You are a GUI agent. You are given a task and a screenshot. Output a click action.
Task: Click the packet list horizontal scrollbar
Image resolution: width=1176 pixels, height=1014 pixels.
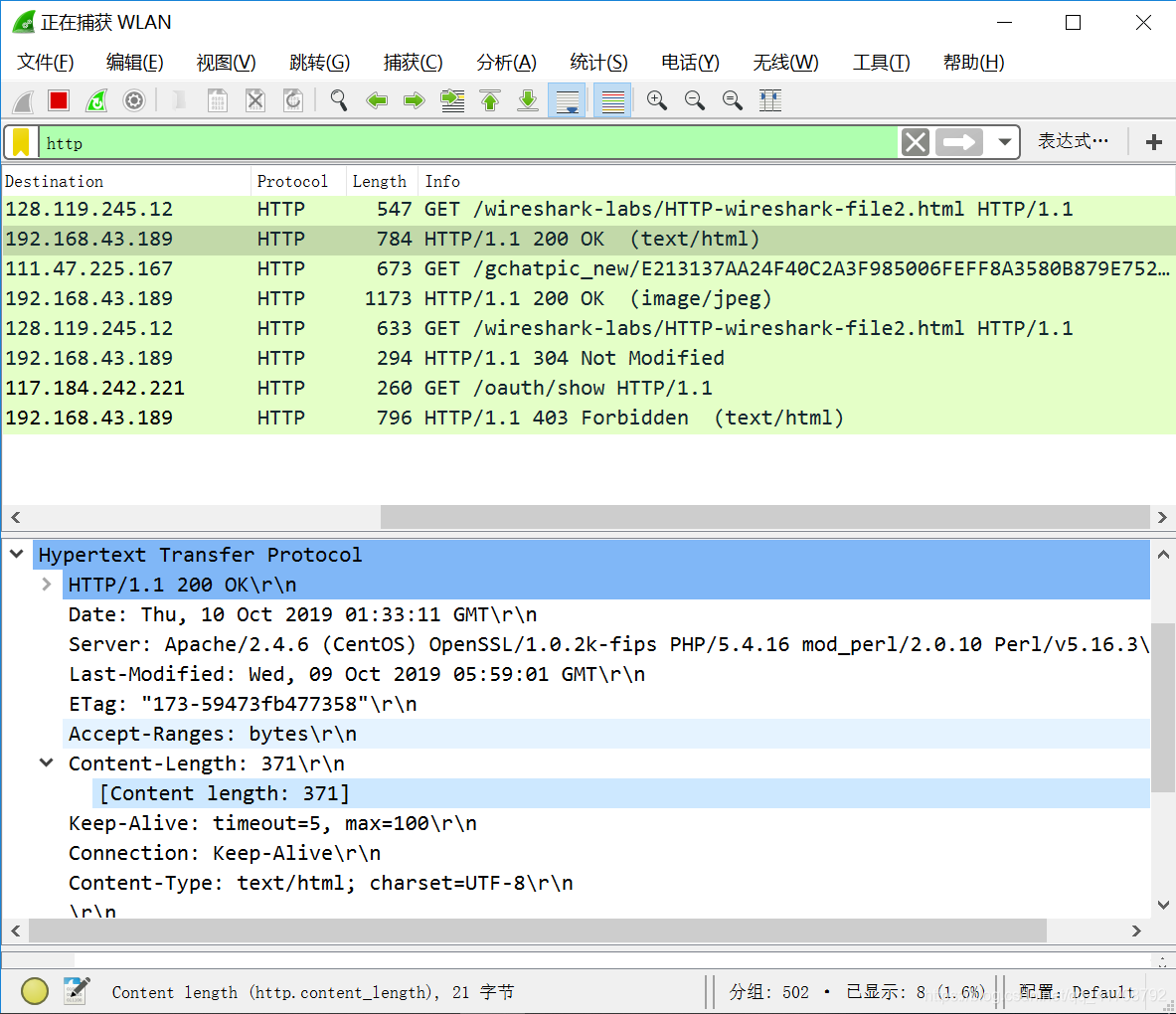[765, 517]
